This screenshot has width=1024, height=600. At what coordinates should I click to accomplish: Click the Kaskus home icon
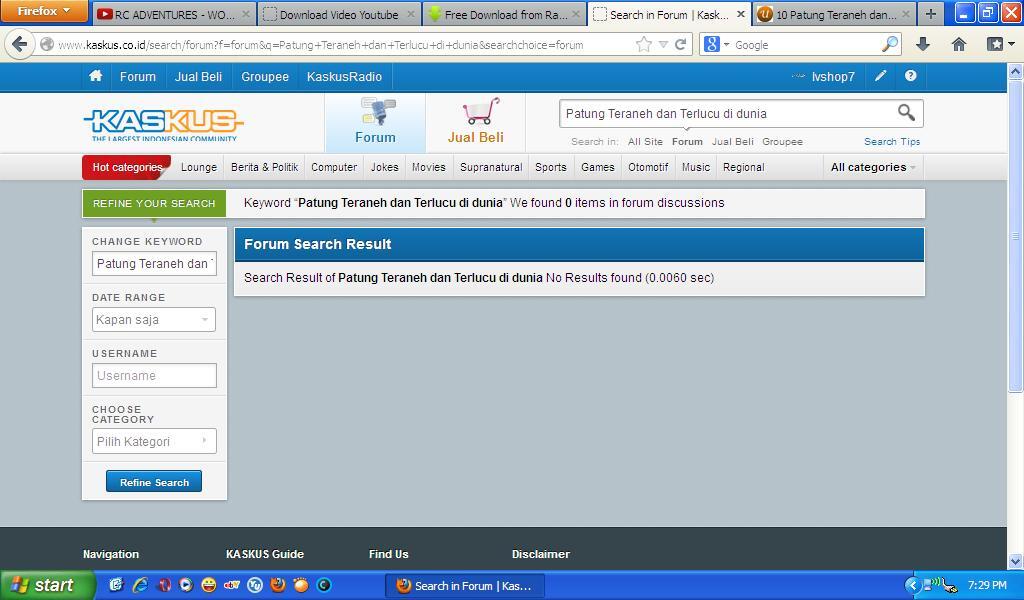(95, 76)
